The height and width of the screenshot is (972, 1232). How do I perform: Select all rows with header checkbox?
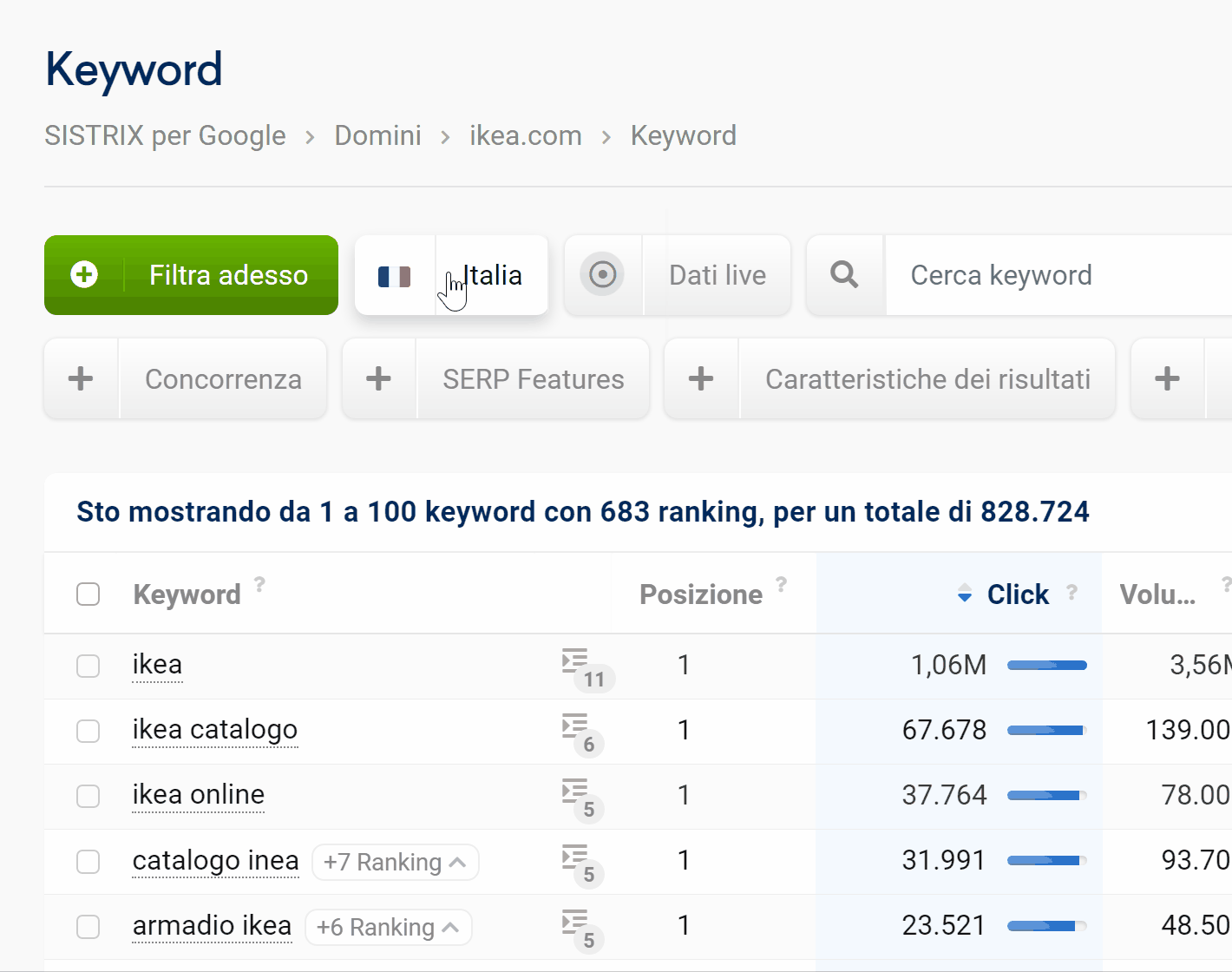click(x=88, y=594)
